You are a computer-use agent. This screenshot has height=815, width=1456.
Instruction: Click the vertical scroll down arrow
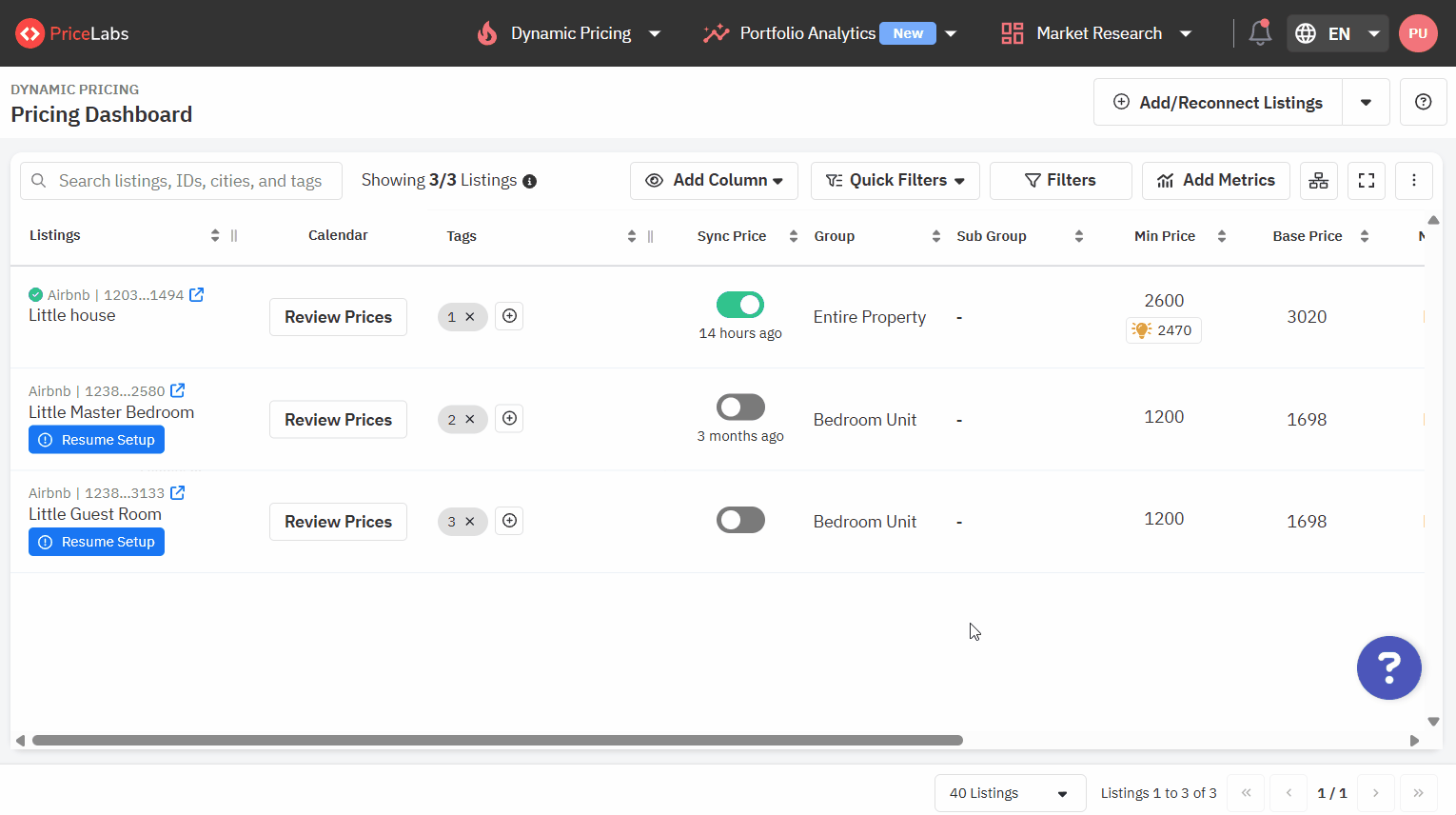pos(1433,722)
